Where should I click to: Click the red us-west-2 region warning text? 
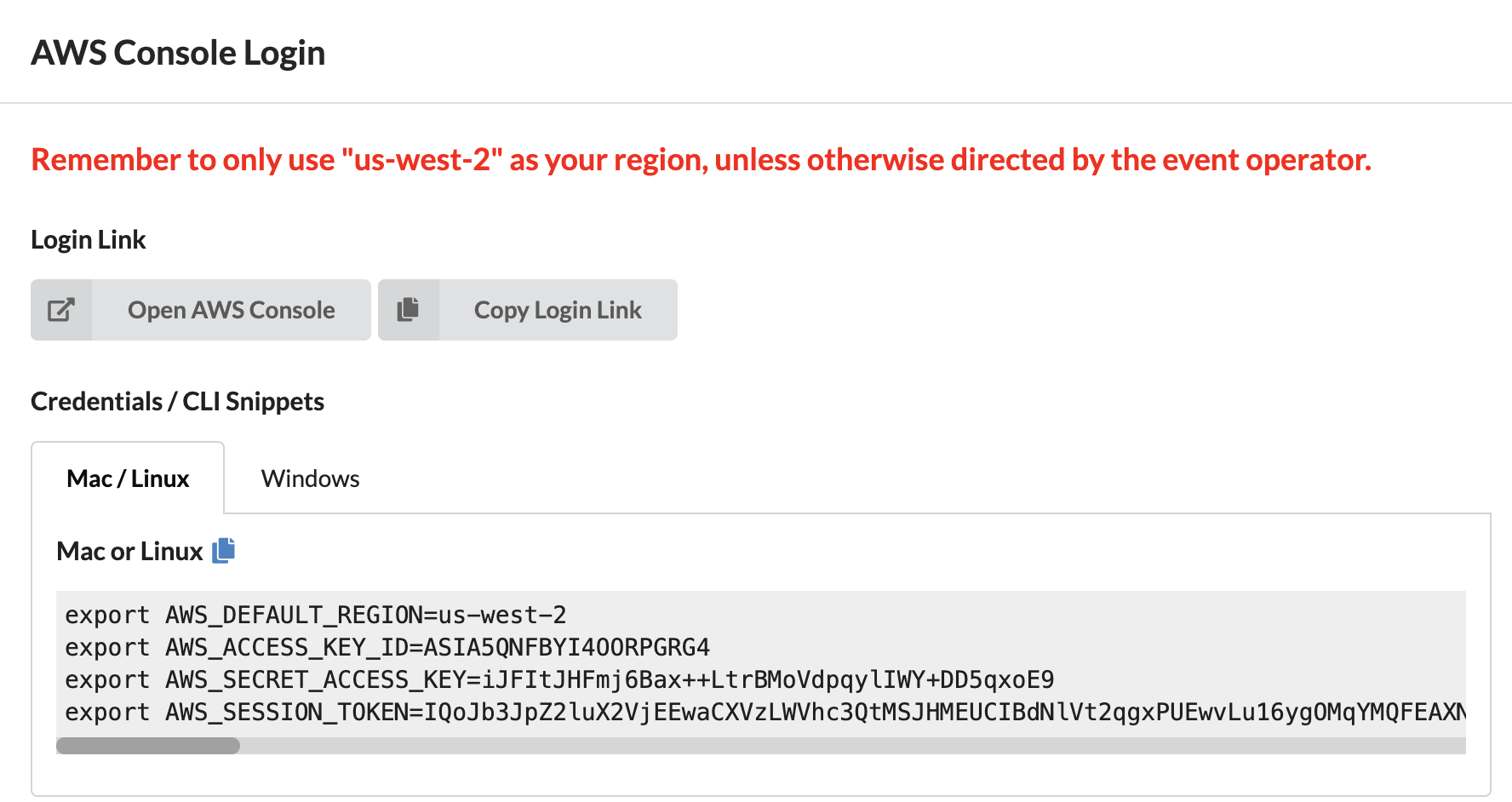(701, 160)
